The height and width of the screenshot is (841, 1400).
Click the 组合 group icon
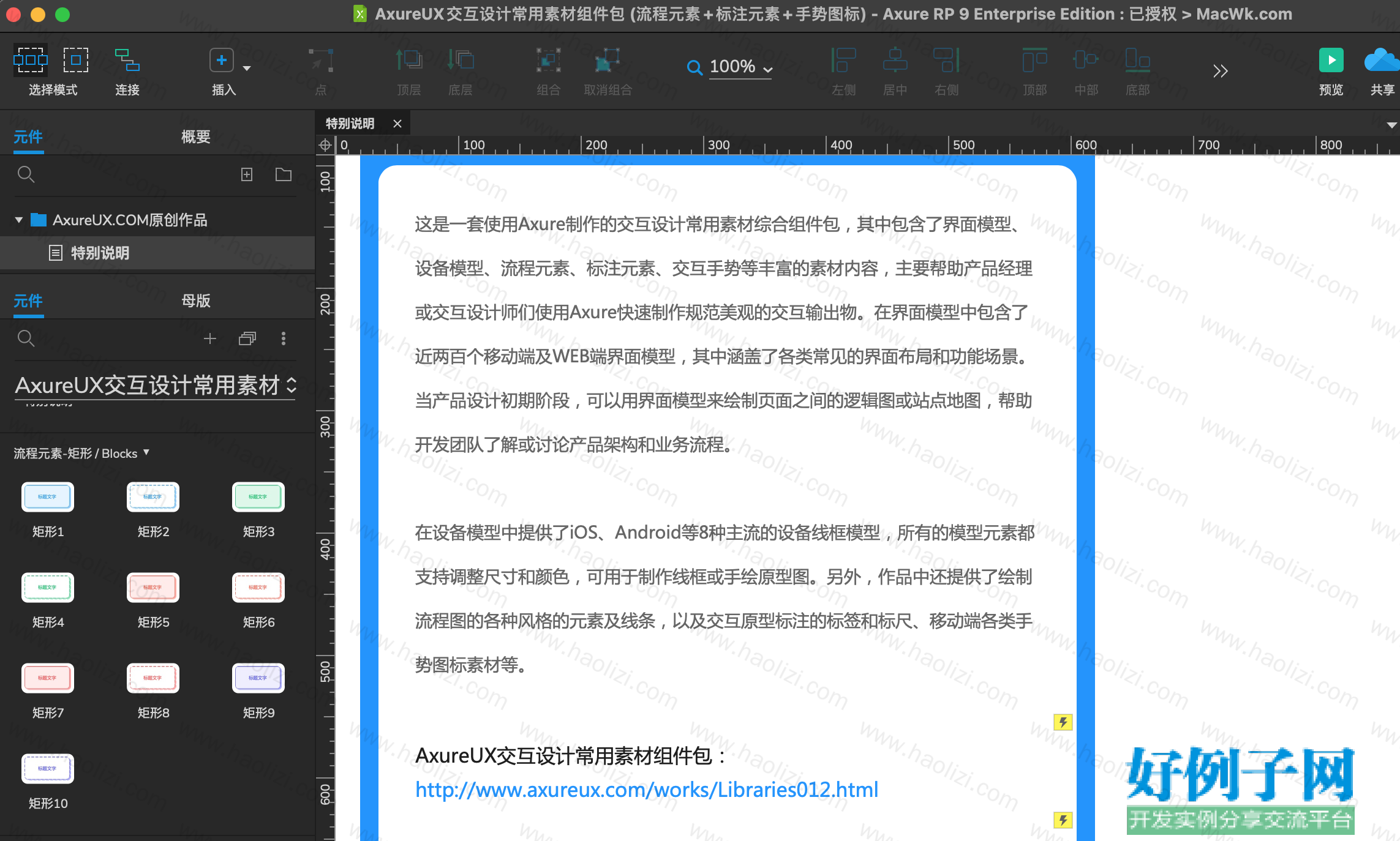[548, 60]
